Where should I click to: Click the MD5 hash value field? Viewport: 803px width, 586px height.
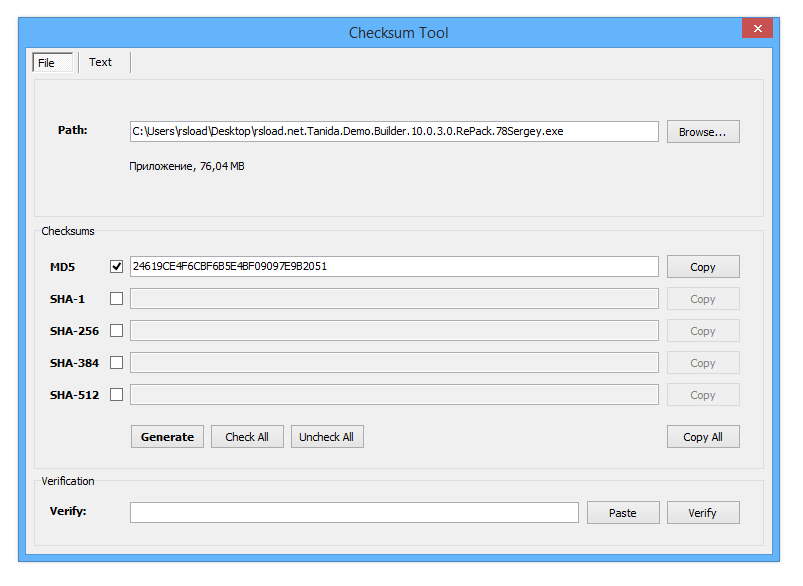[x=394, y=266]
